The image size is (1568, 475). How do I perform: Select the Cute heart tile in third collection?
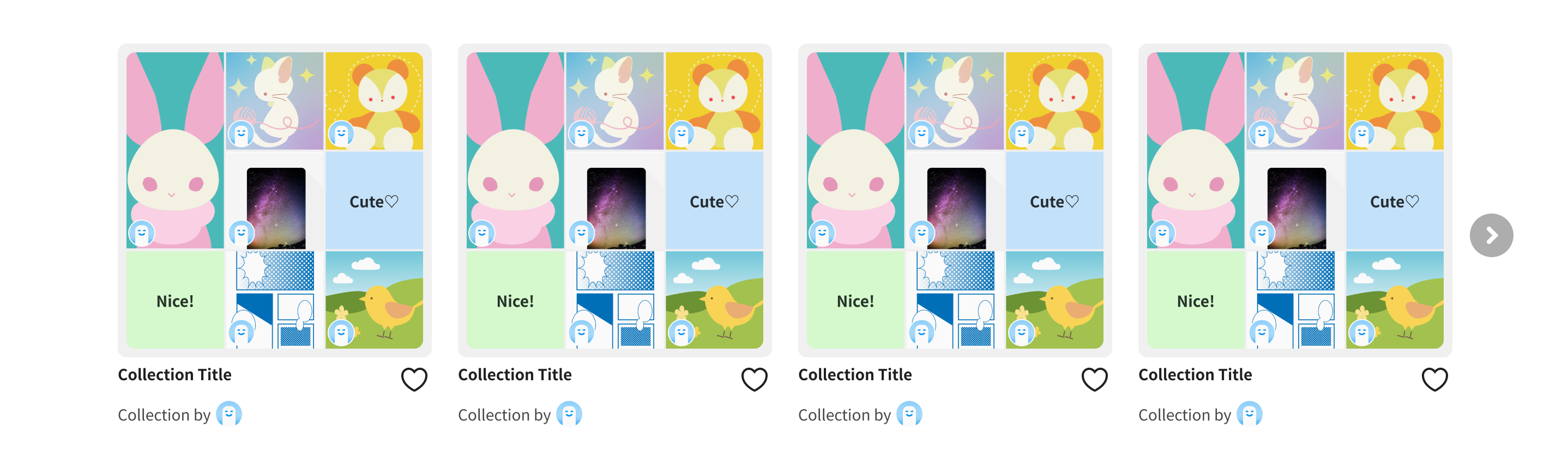1054,200
